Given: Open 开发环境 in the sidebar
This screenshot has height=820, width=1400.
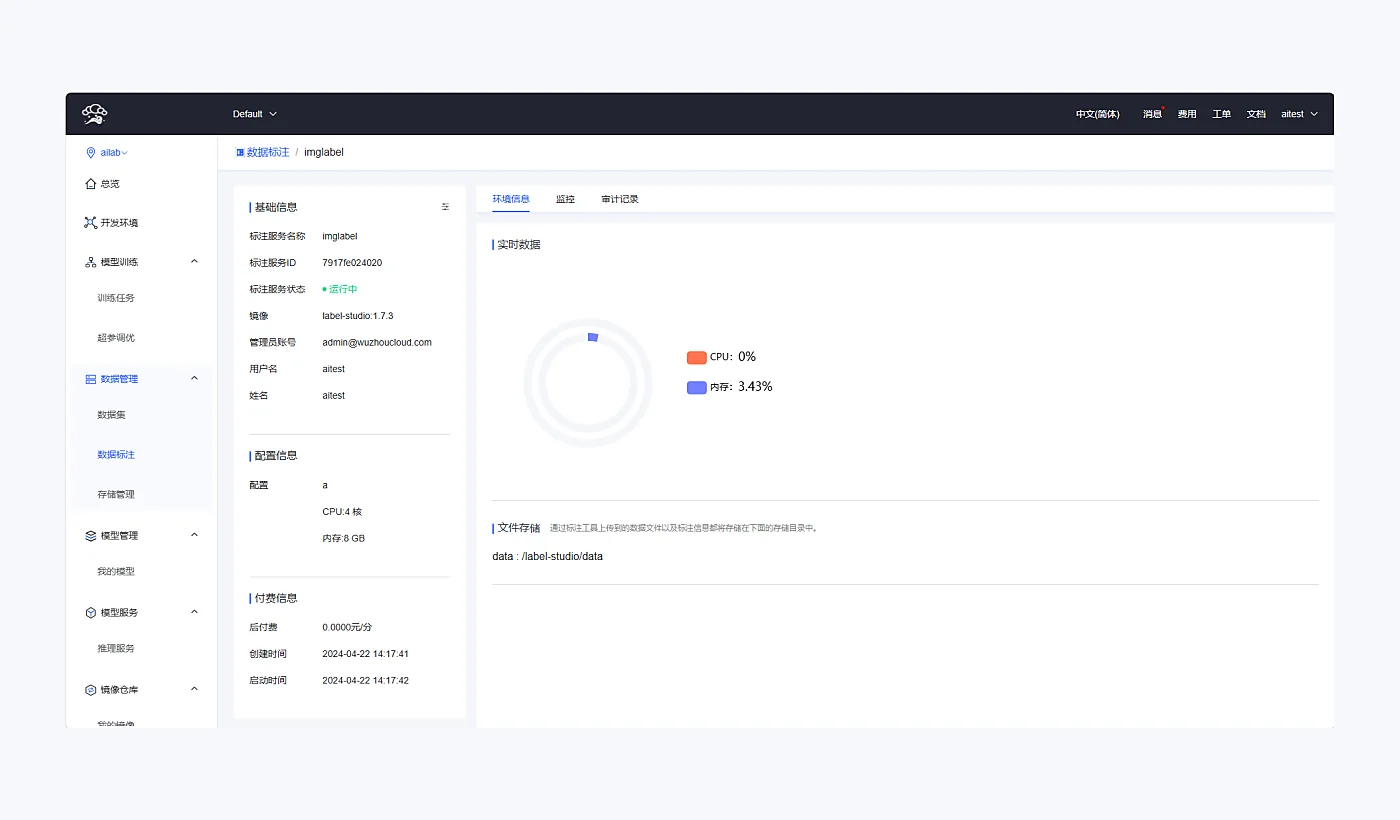Looking at the screenshot, I should tap(119, 223).
